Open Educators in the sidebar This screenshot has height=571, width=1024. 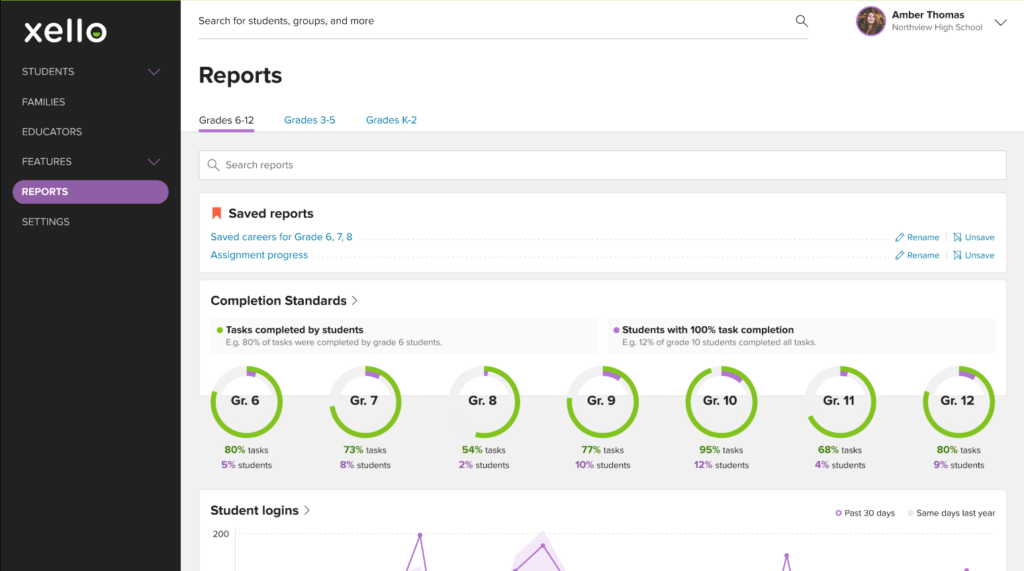click(52, 132)
